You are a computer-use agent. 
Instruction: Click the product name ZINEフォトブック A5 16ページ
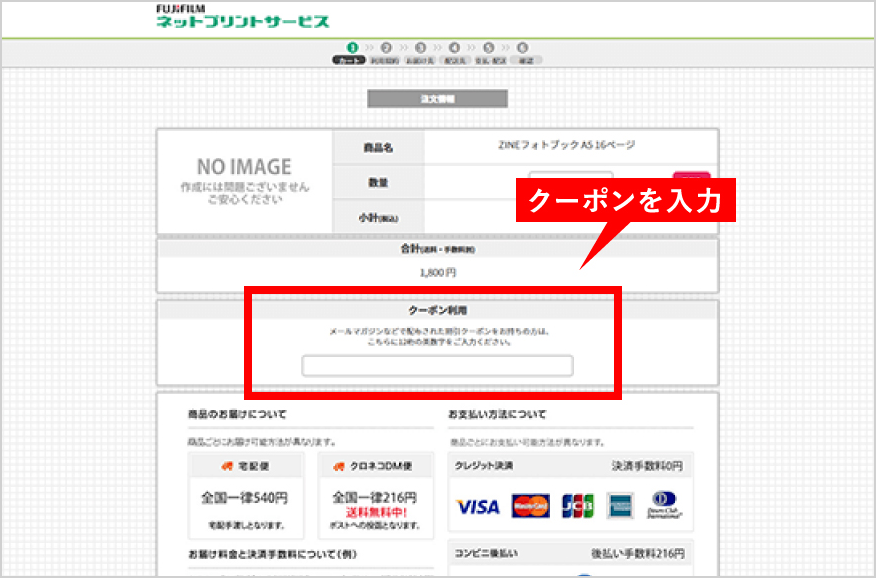tap(566, 145)
